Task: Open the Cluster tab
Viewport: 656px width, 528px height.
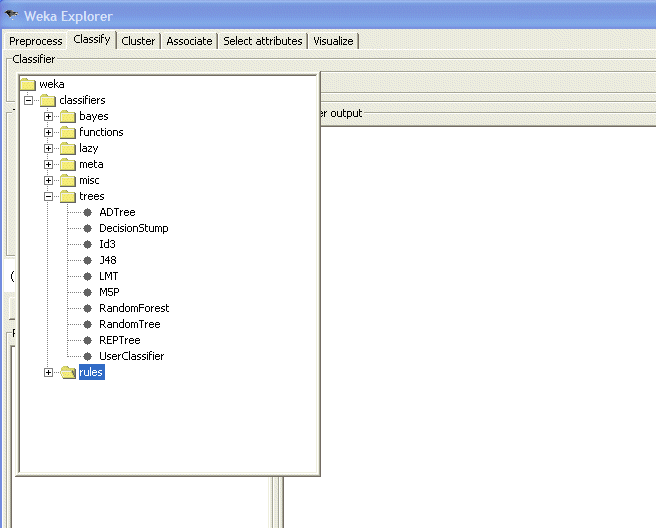Action: 138,41
